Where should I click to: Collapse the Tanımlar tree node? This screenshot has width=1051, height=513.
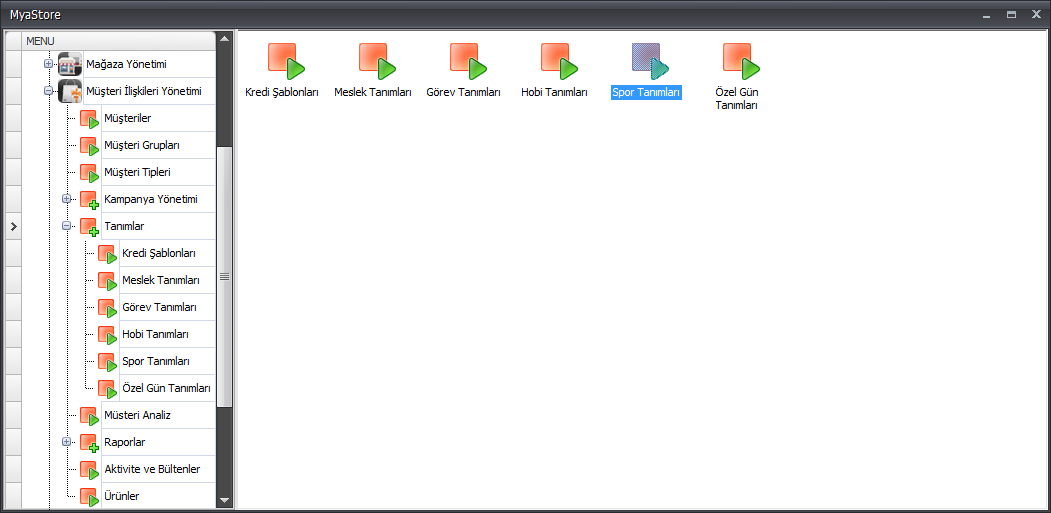(x=67, y=226)
